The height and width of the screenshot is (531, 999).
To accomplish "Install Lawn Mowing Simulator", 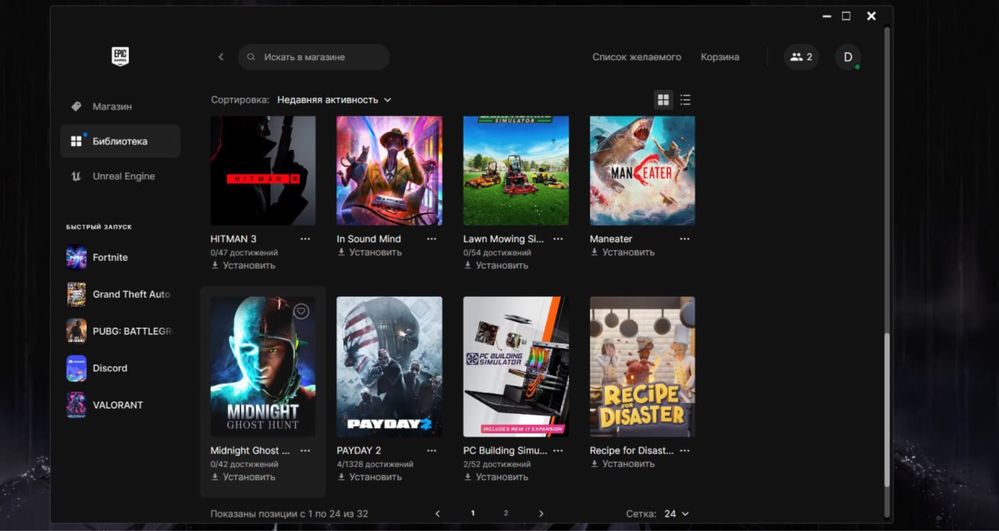I will click(496, 265).
